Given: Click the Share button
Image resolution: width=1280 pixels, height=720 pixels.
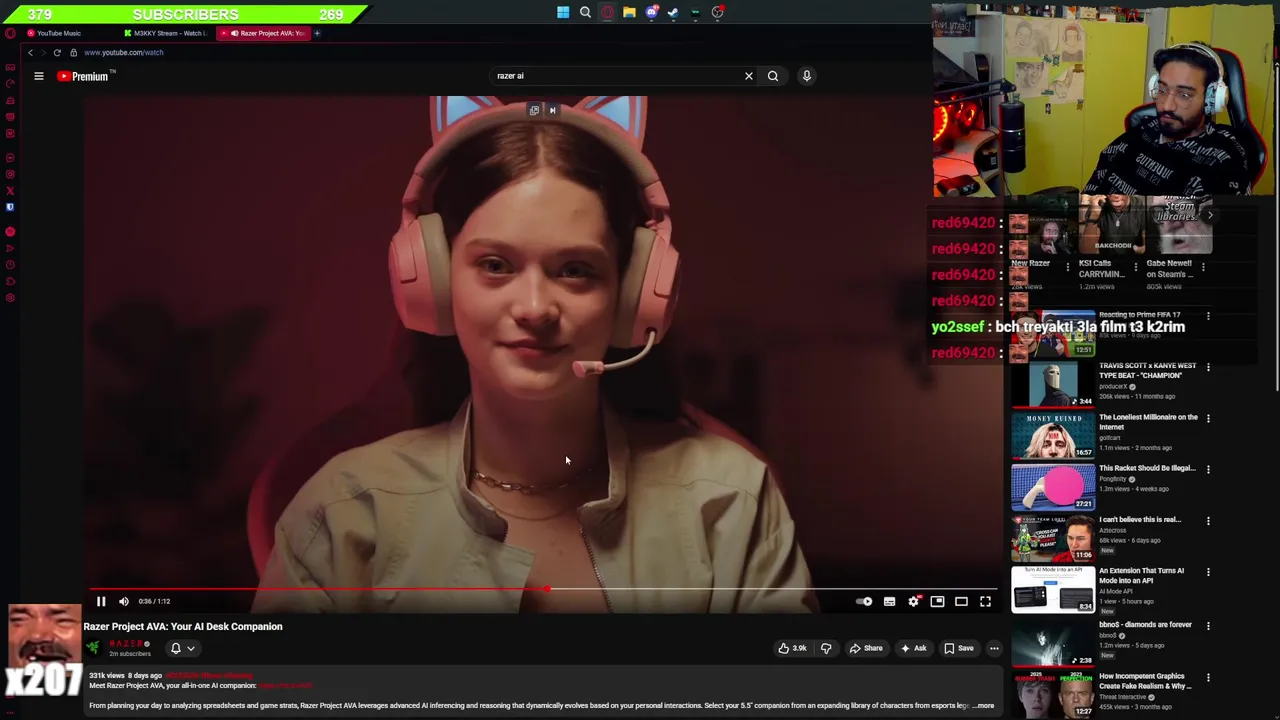Looking at the screenshot, I should tap(866, 648).
